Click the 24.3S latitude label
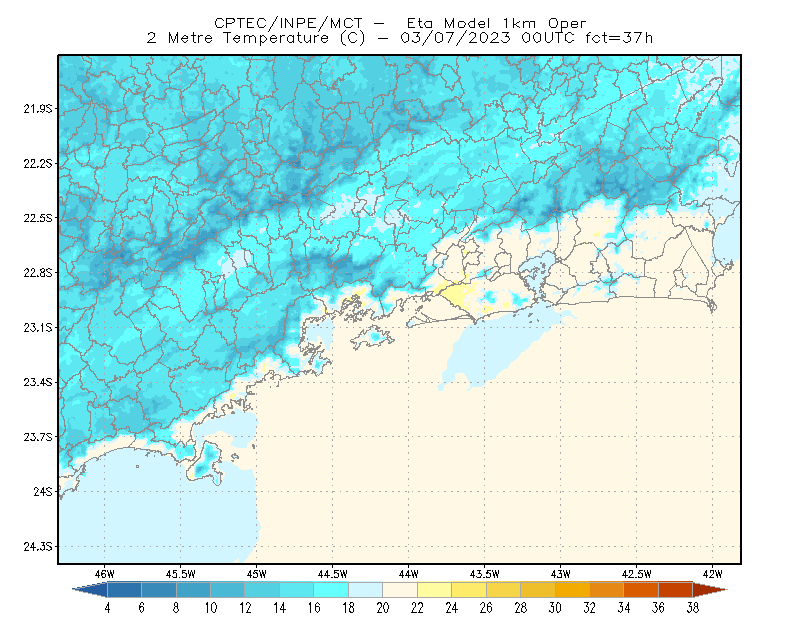The height and width of the screenshot is (618, 800). [38, 547]
